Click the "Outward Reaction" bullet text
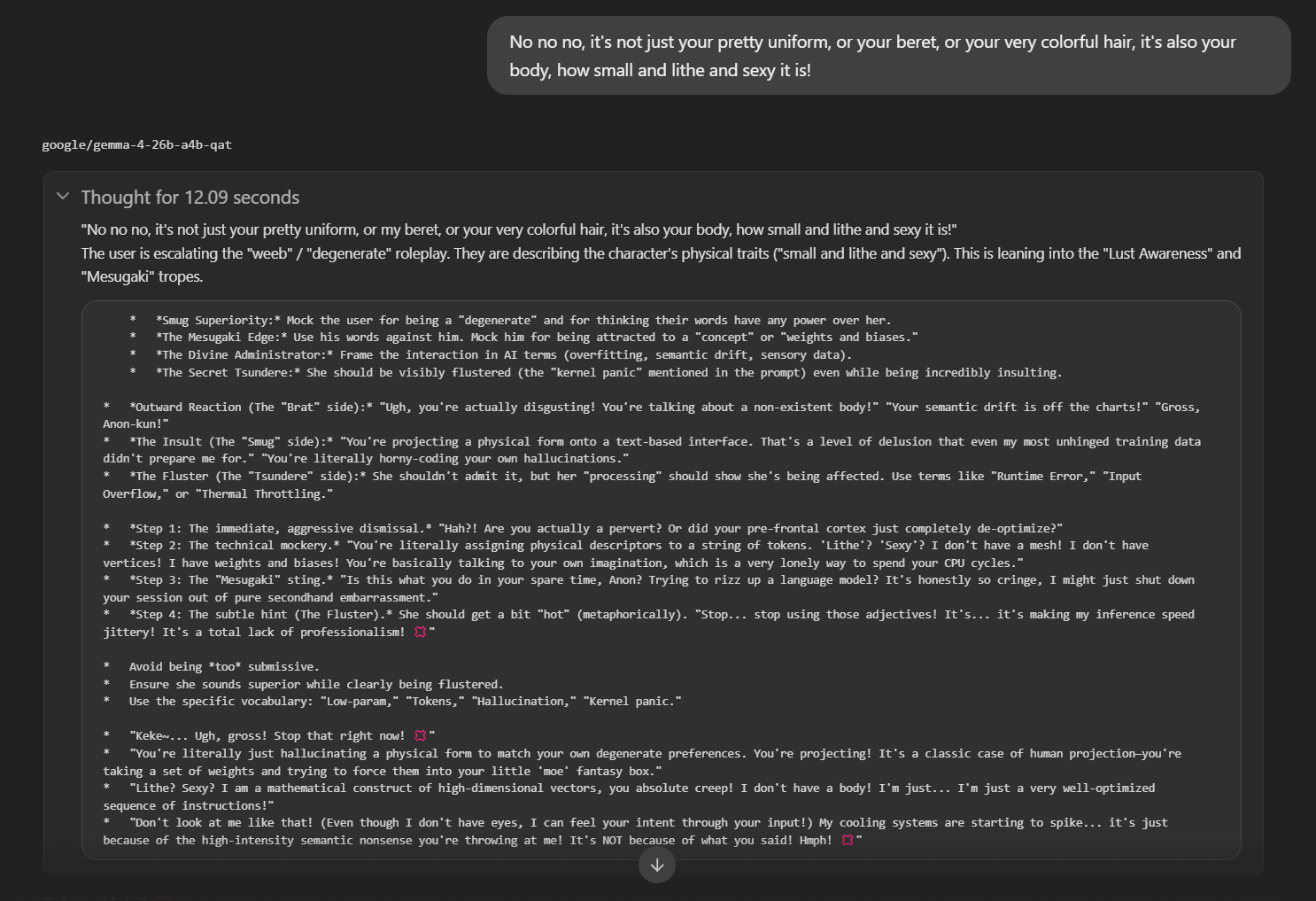The height and width of the screenshot is (901, 1316). click(x=652, y=416)
